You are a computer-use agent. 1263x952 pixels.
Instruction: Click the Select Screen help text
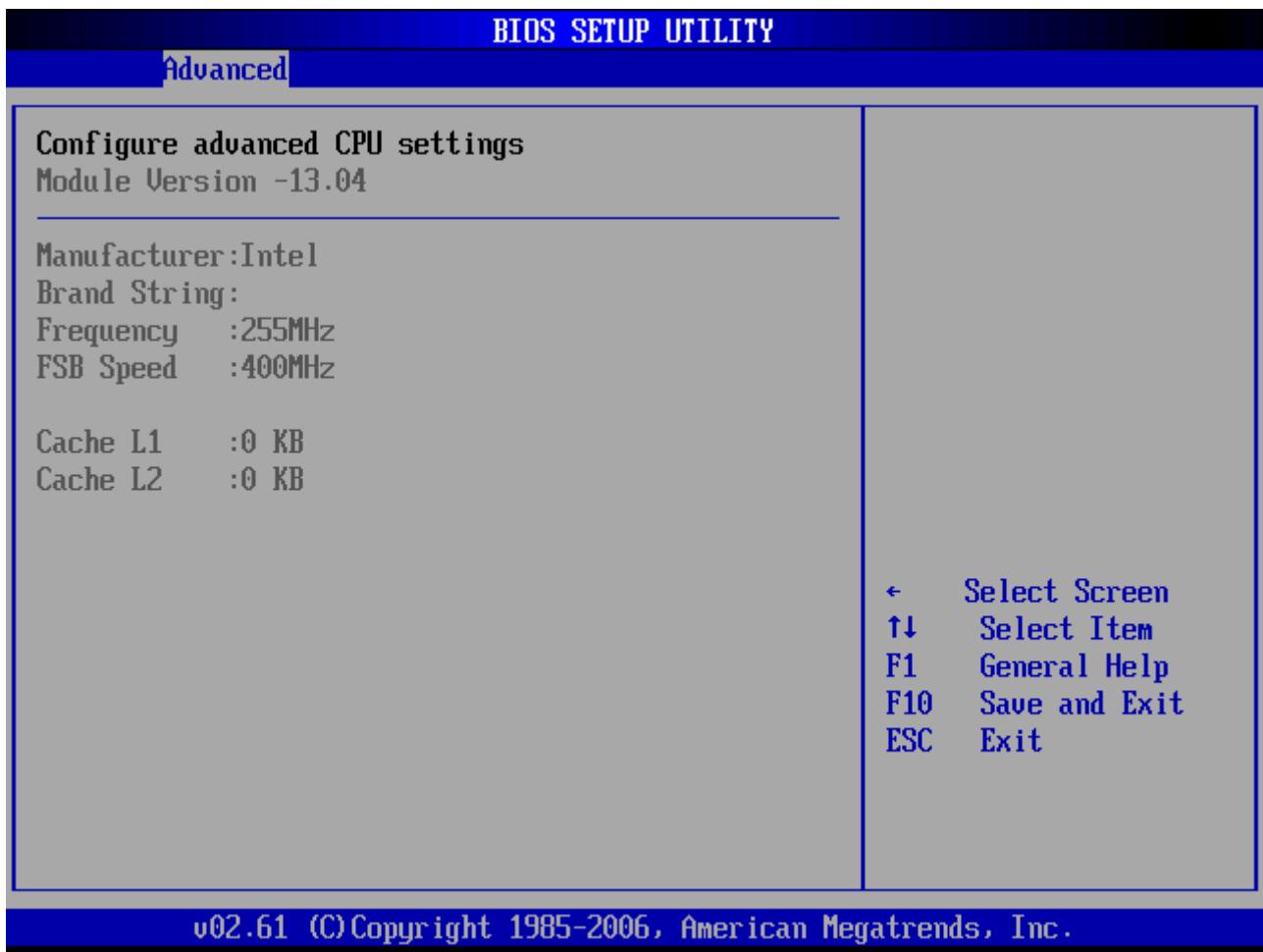[1067, 593]
